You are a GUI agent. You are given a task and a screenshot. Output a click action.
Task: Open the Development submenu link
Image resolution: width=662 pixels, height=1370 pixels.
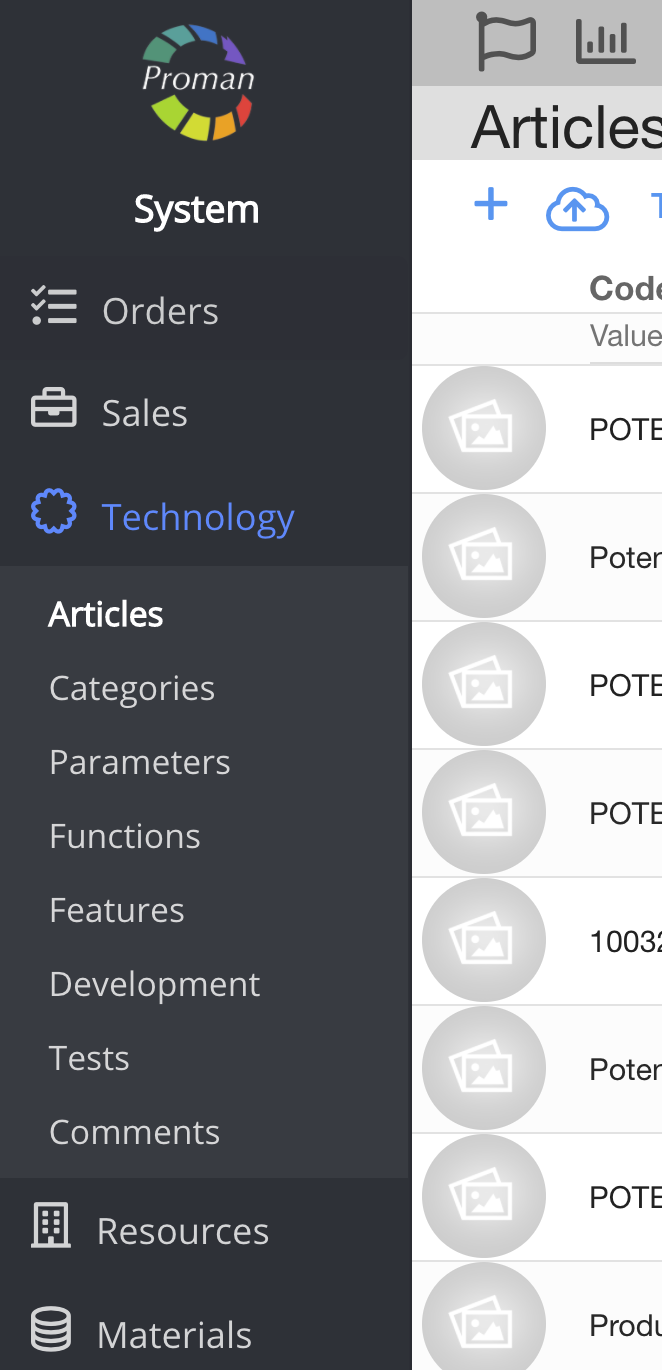155,984
